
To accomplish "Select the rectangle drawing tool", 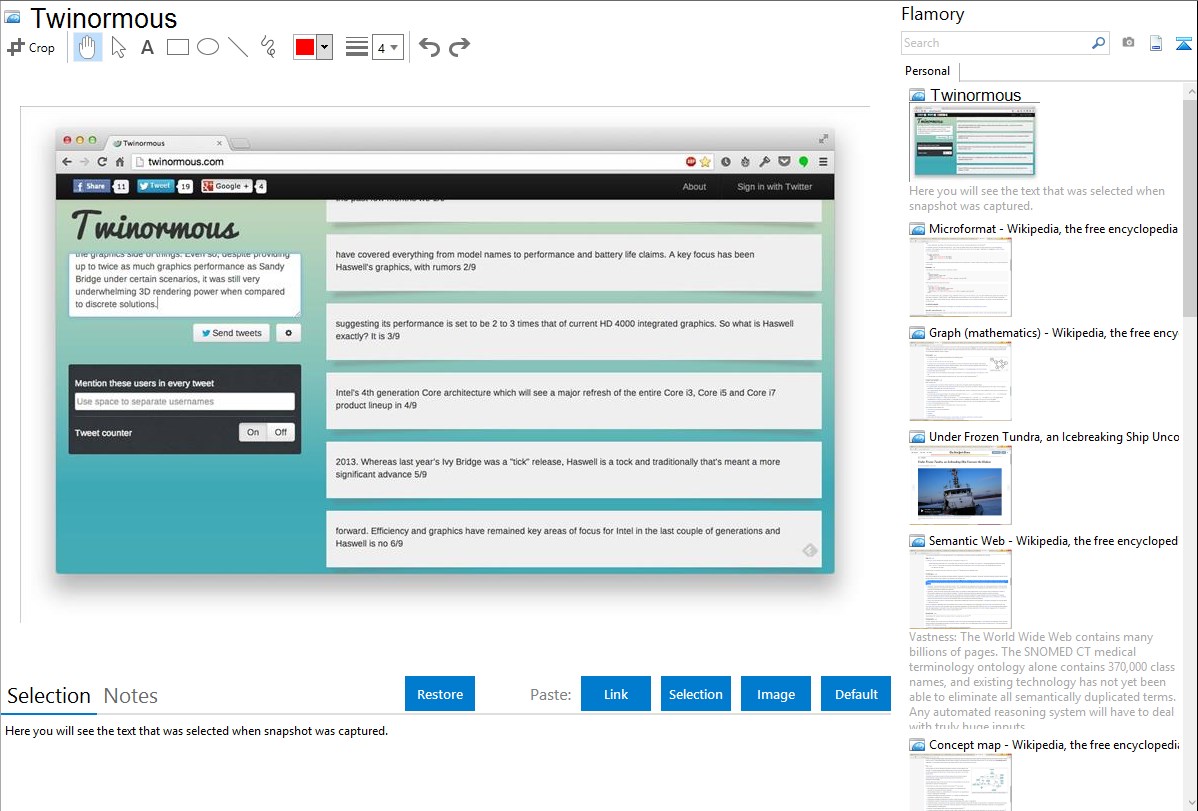I will pyautogui.click(x=177, y=47).
